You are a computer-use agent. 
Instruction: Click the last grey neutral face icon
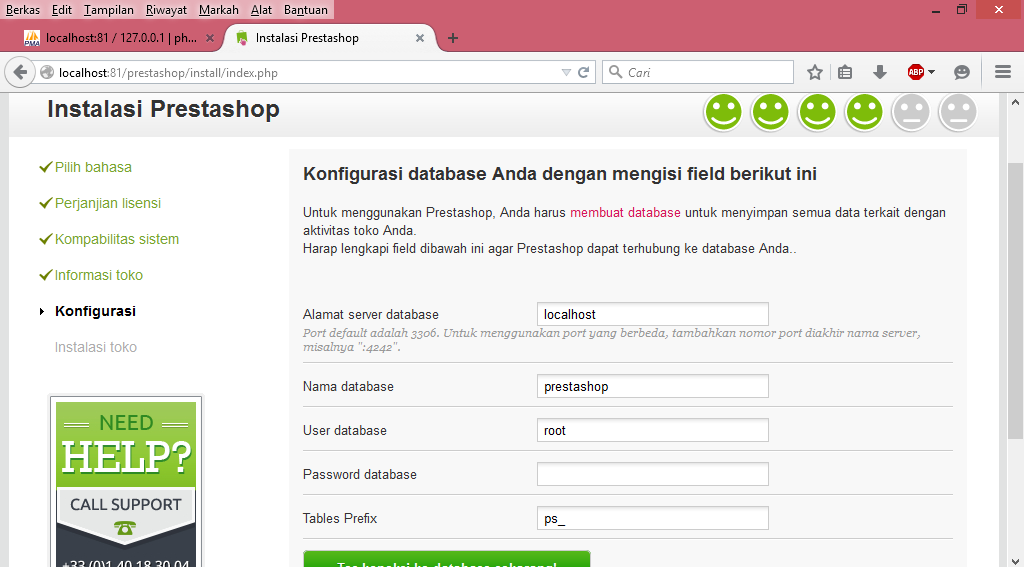(957, 112)
